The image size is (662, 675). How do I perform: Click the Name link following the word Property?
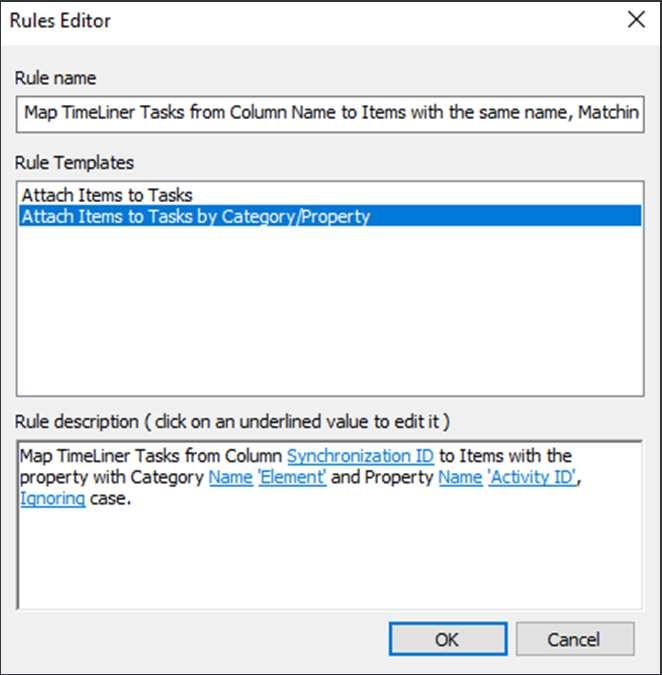[x=460, y=478]
